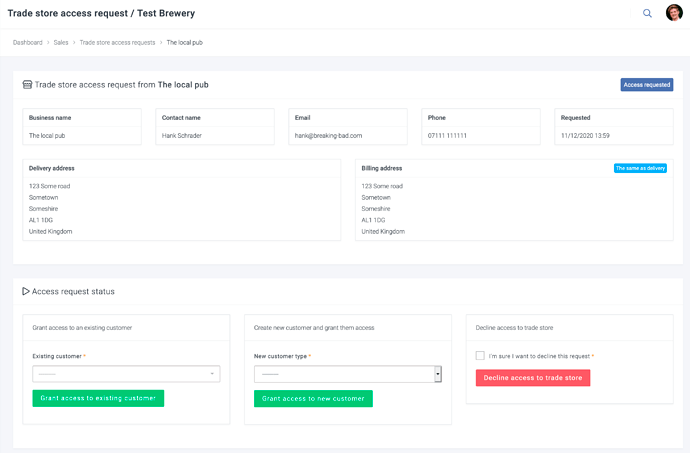This screenshot has height=453, width=690.
Task: Select email hank@breaking-bad.com
Action: pos(328,136)
